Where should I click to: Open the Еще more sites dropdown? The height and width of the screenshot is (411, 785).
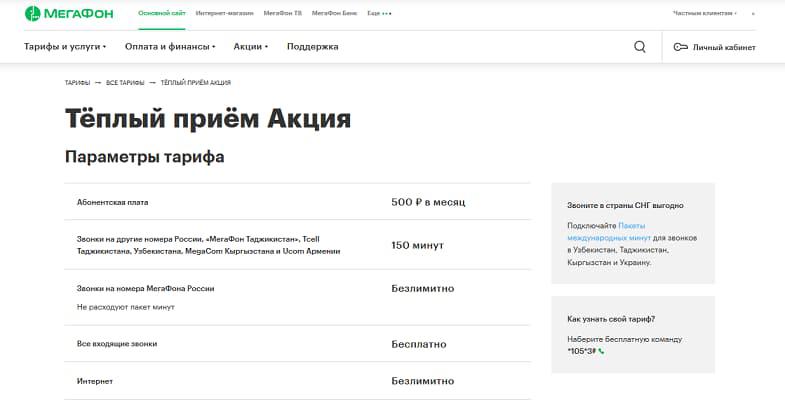(379, 14)
